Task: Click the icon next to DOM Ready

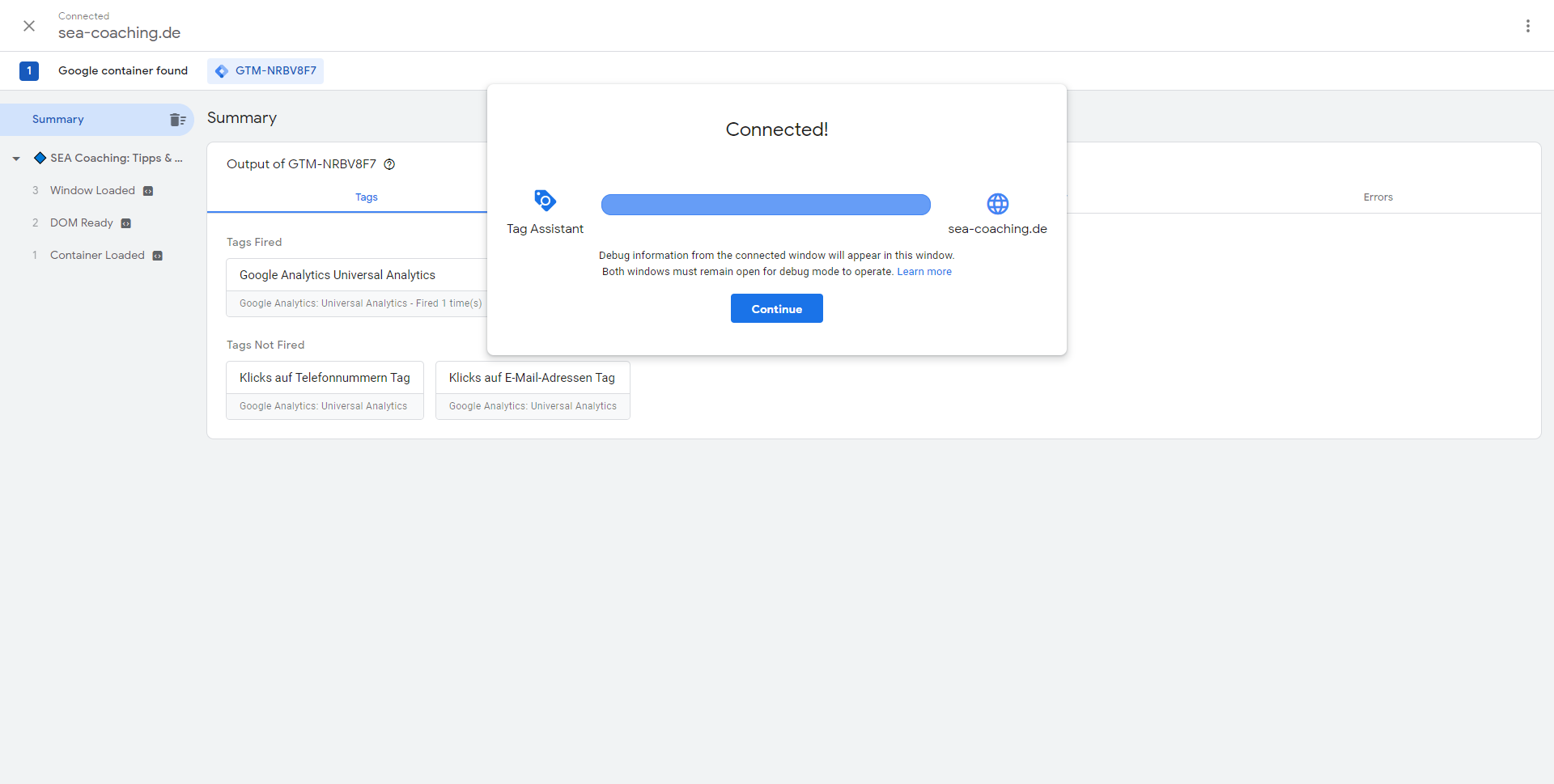Action: [126, 224]
